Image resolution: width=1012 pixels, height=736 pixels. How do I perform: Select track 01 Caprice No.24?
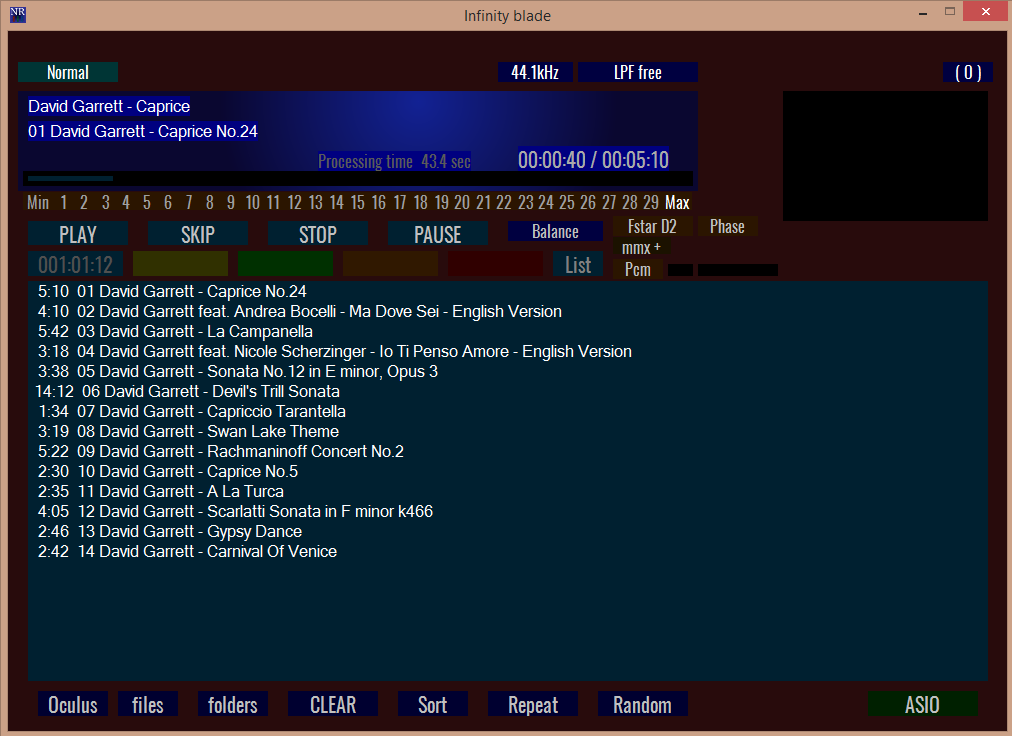(x=508, y=291)
